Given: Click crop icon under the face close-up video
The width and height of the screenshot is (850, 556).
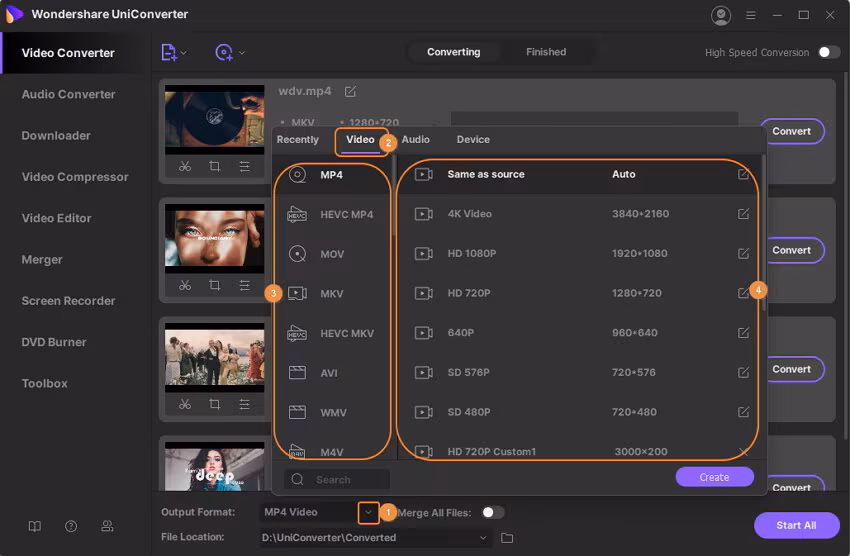Looking at the screenshot, I should click(x=215, y=285).
